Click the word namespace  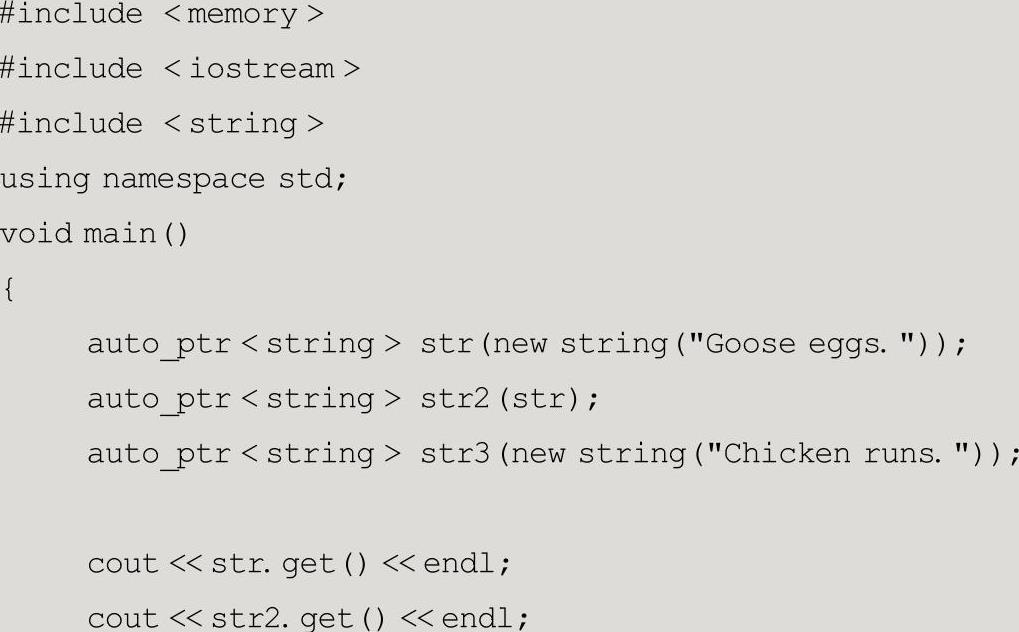[183, 179]
